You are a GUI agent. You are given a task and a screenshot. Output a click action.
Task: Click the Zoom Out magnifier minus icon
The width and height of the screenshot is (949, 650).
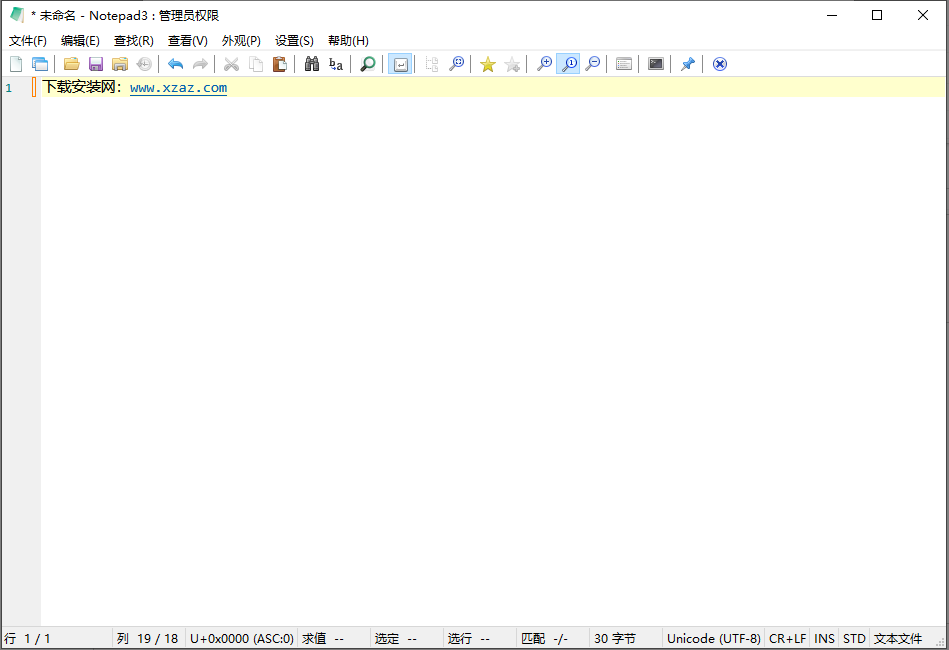(593, 64)
